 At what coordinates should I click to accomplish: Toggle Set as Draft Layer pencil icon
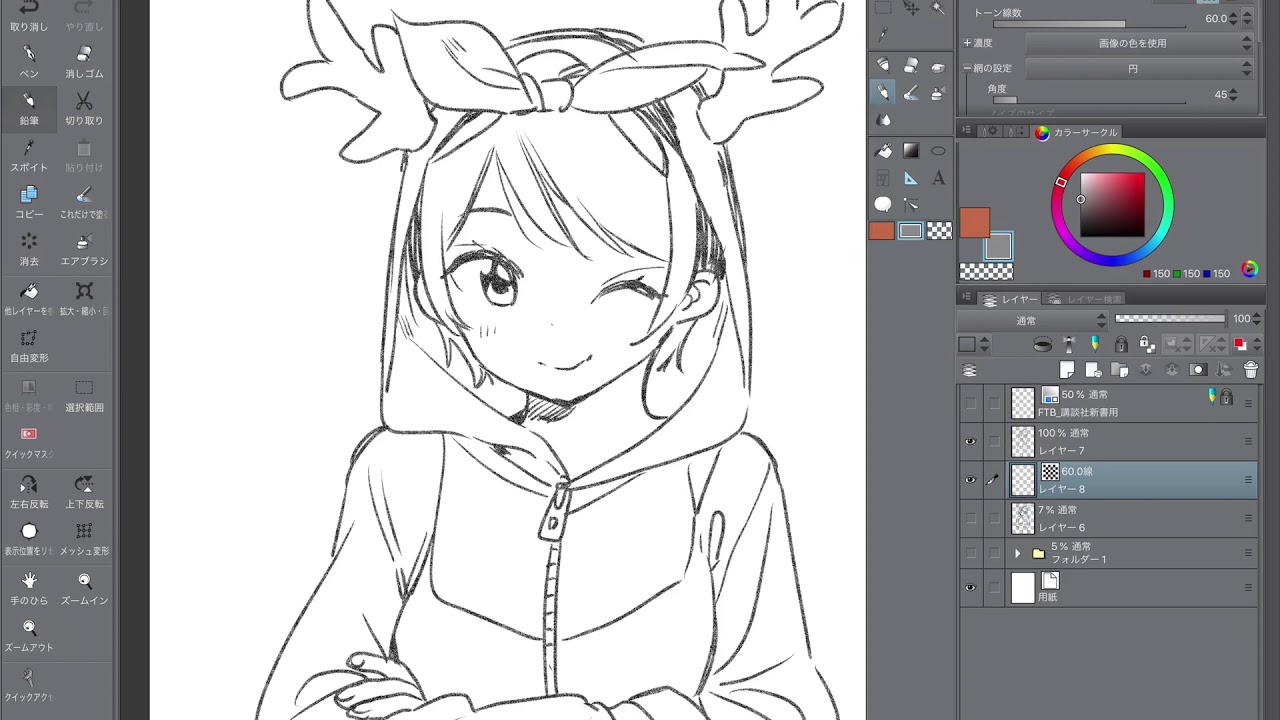(1095, 344)
